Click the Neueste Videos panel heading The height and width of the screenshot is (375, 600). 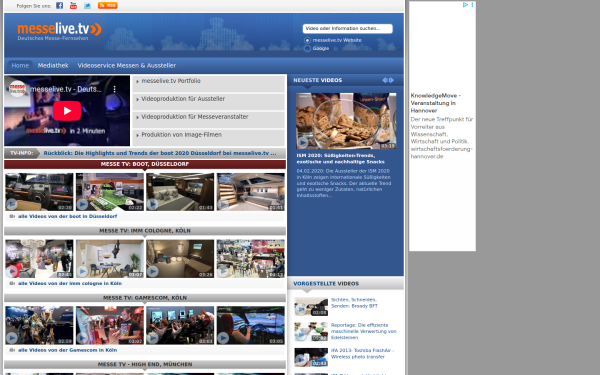(318, 80)
